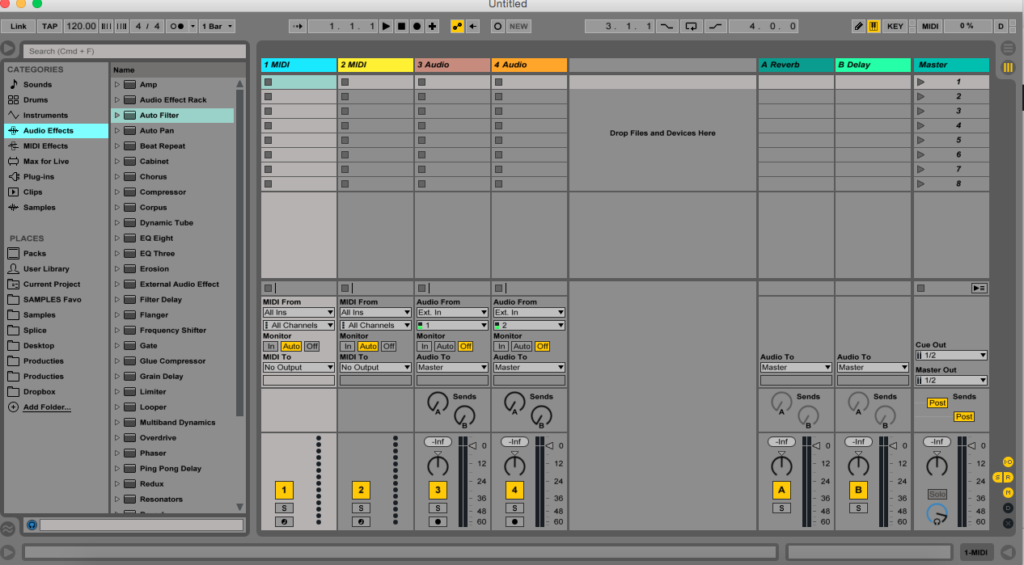This screenshot has height=565, width=1024.
Task: Set track 2 MIDI monitor to Off
Action: coord(389,346)
